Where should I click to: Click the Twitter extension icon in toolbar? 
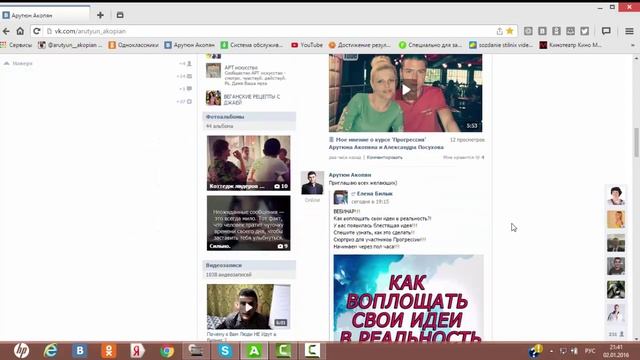pos(585,31)
